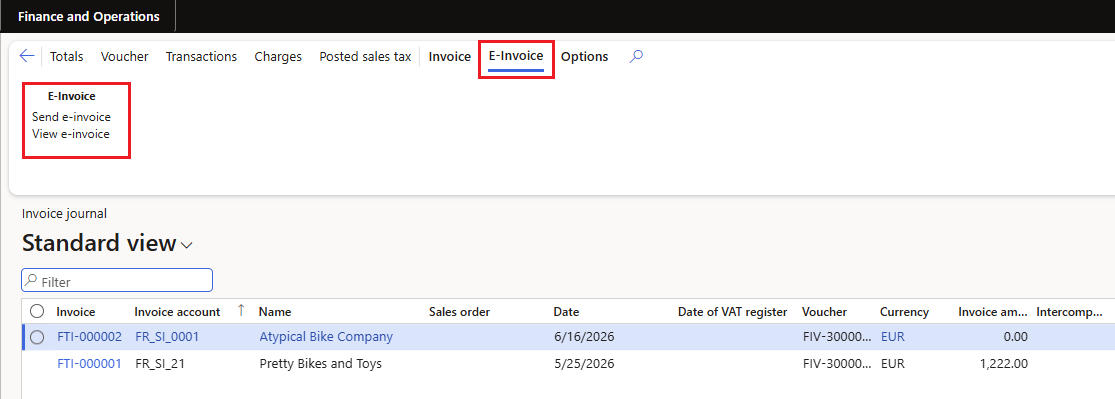Click the Name column header
Screen dimensions: 1115x399
(x=275, y=312)
